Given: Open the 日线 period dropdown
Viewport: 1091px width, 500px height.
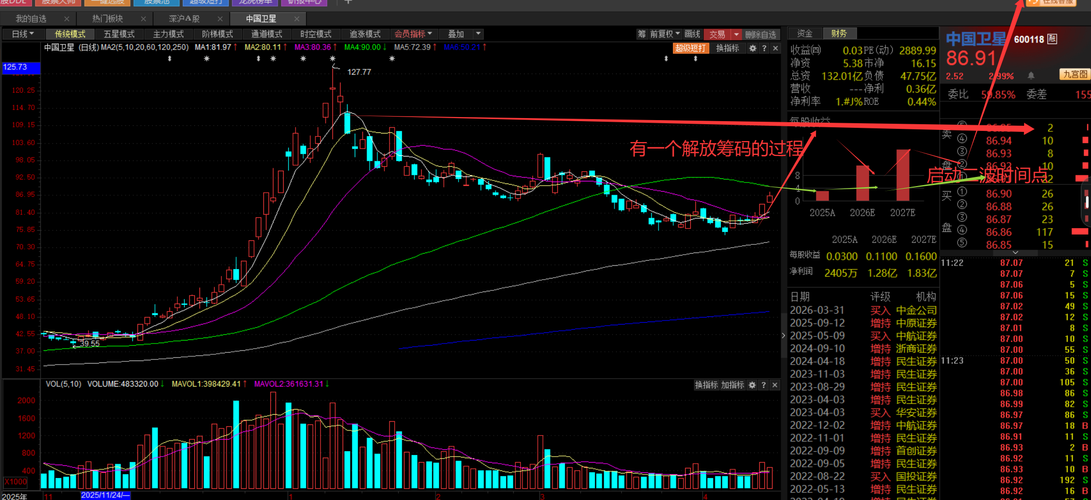Looking at the screenshot, I should point(23,33).
